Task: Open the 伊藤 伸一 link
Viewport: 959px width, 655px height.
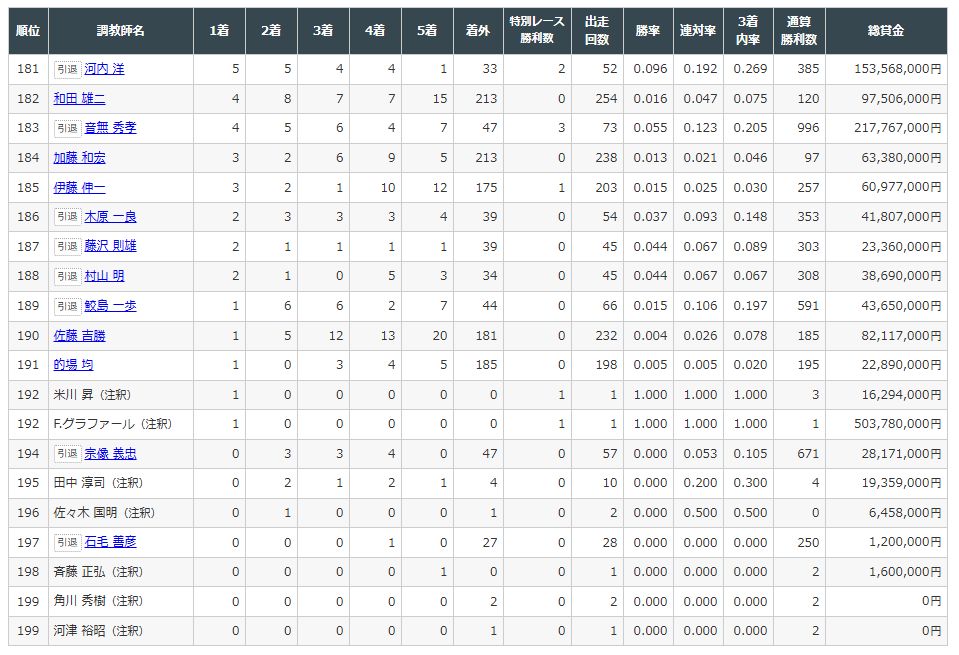Action: click(x=79, y=187)
